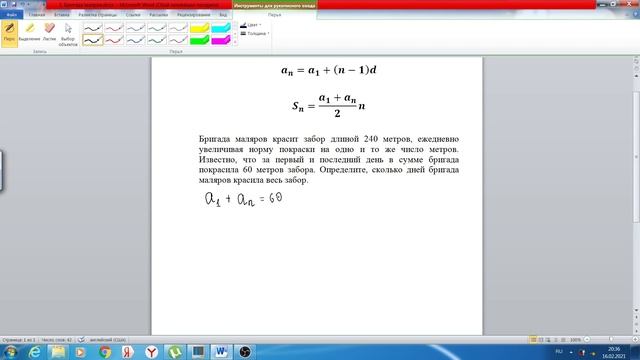The height and width of the screenshot is (360, 640).
Task: Select the Перо (Pen) tool
Action: 9,33
